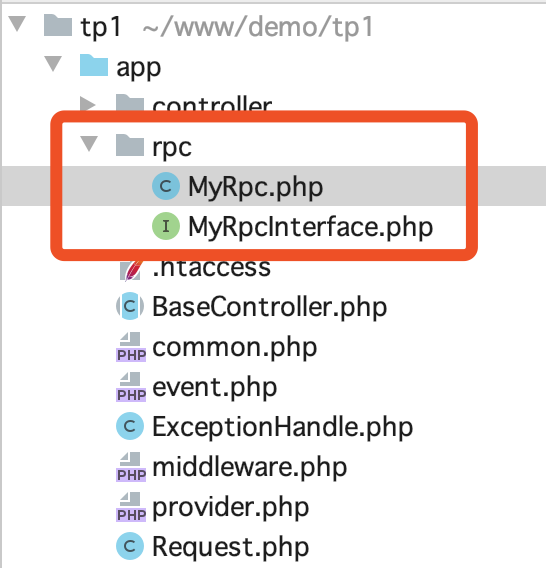The image size is (546, 568).
Task: Click the class icon beside Request.php
Action: click(x=130, y=546)
